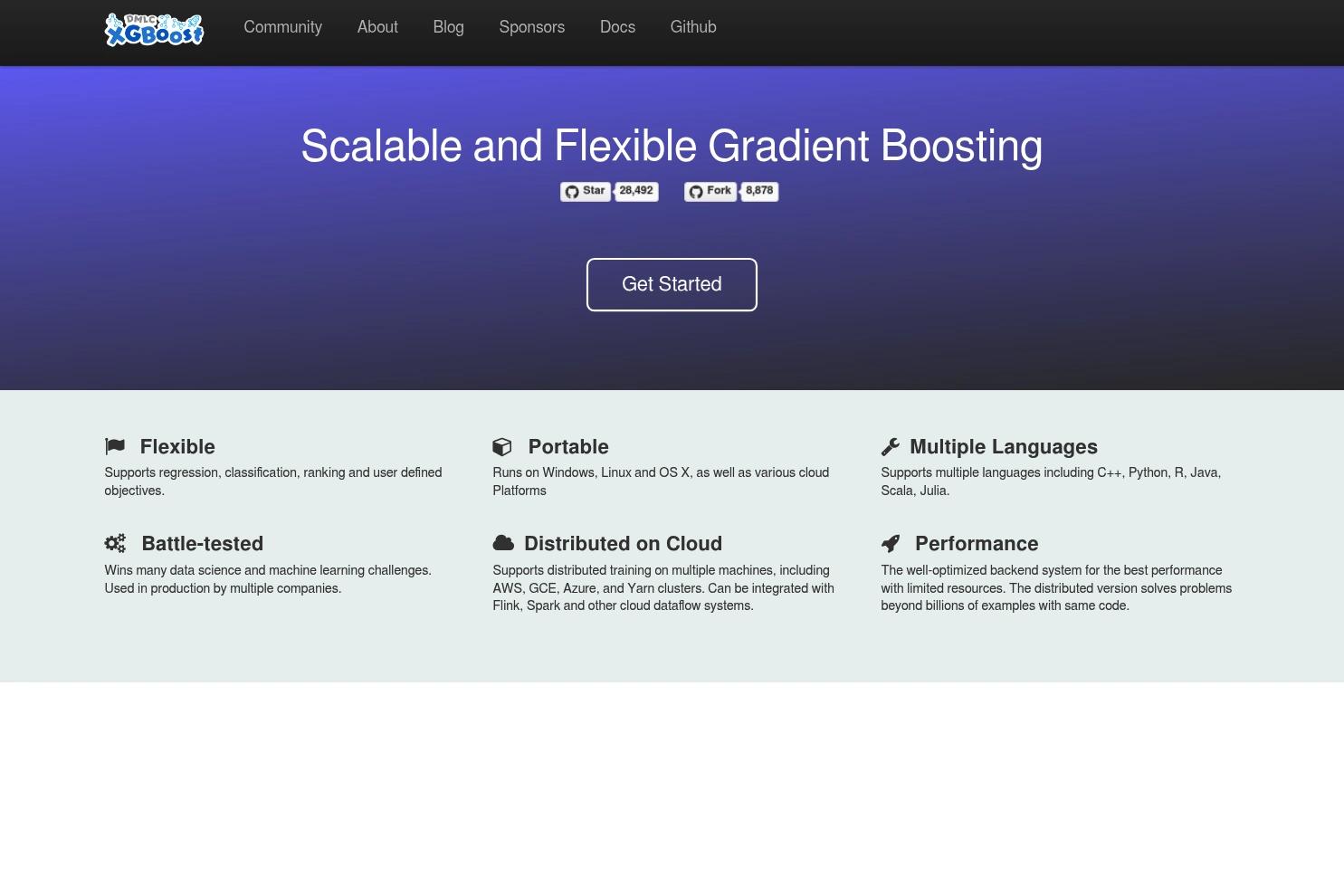Click text 'Supports regression, classification, ranking'
This screenshot has width=1344, height=896.
(x=224, y=472)
